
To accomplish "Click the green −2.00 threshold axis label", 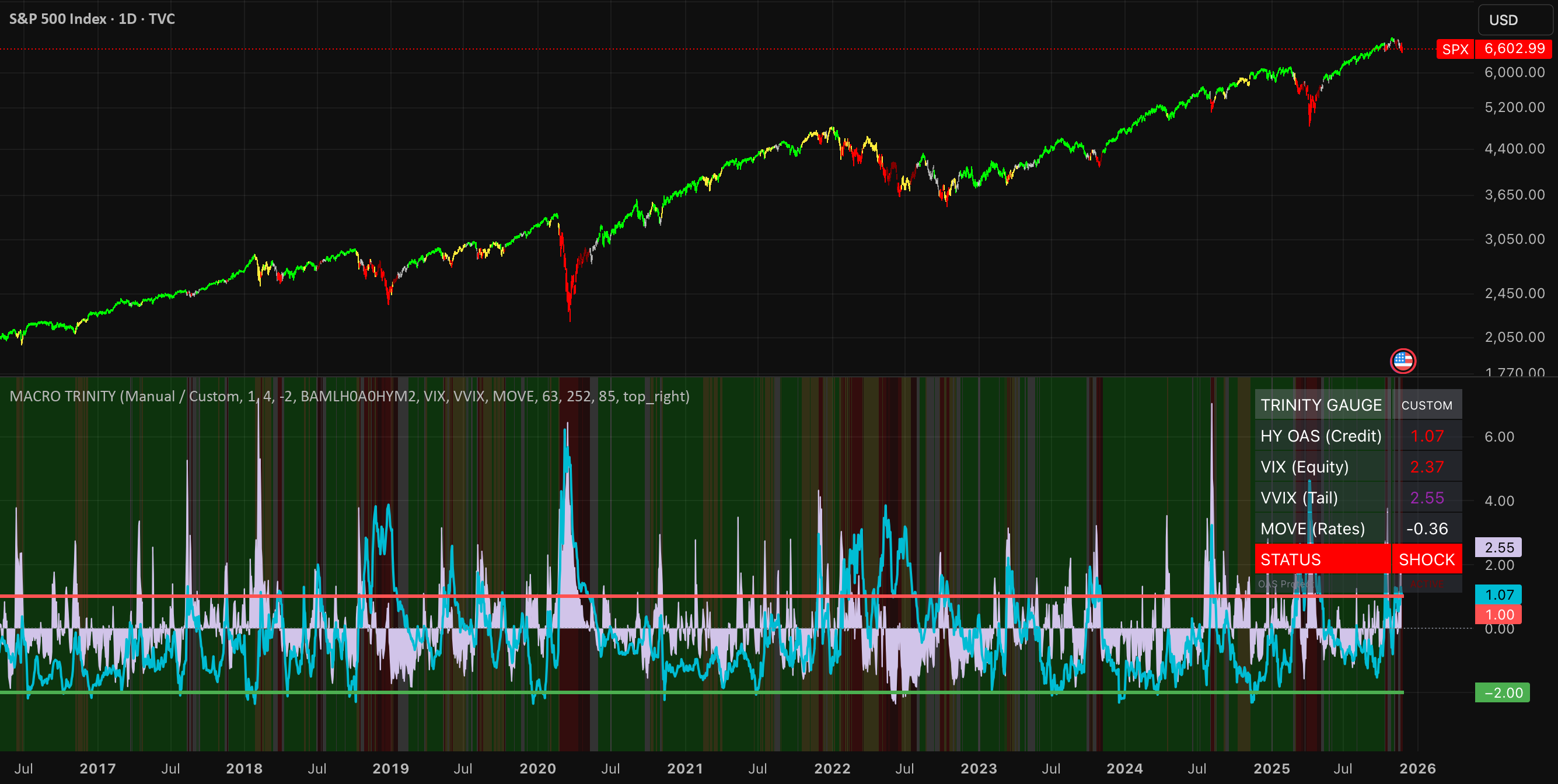I will (1503, 693).
